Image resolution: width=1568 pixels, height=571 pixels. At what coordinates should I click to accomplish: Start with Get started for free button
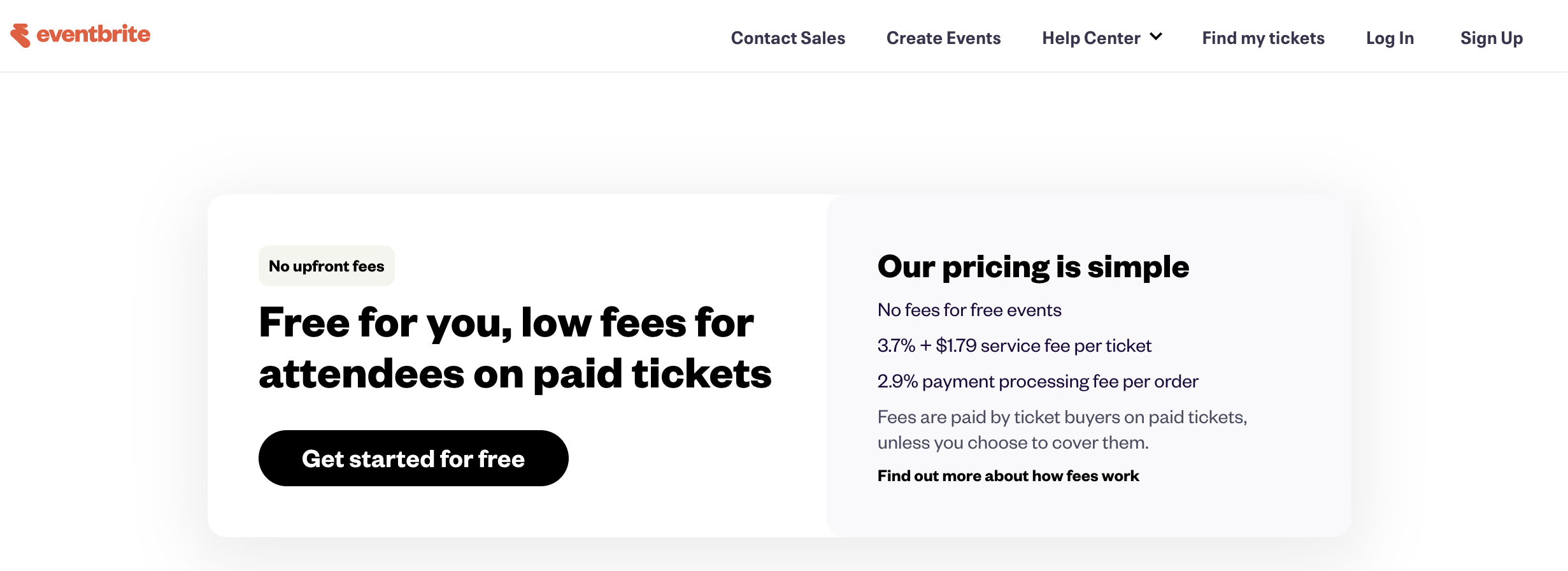click(413, 458)
